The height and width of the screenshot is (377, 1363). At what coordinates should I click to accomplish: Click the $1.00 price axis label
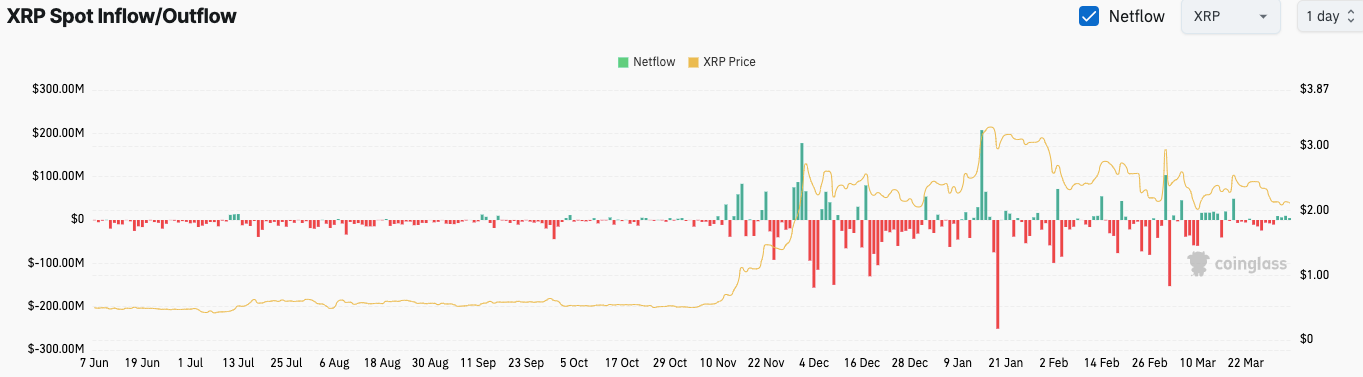tap(1314, 275)
